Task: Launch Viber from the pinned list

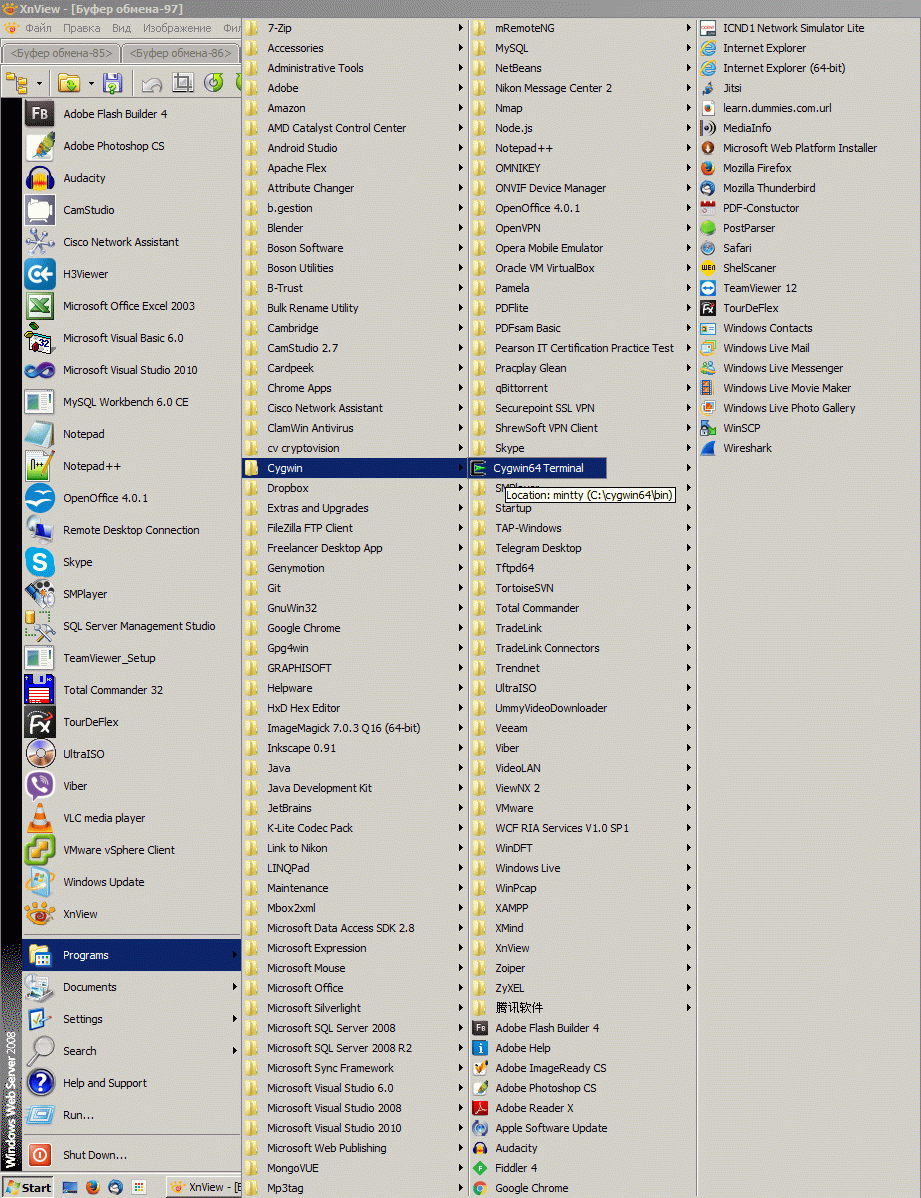Action: [x=131, y=786]
